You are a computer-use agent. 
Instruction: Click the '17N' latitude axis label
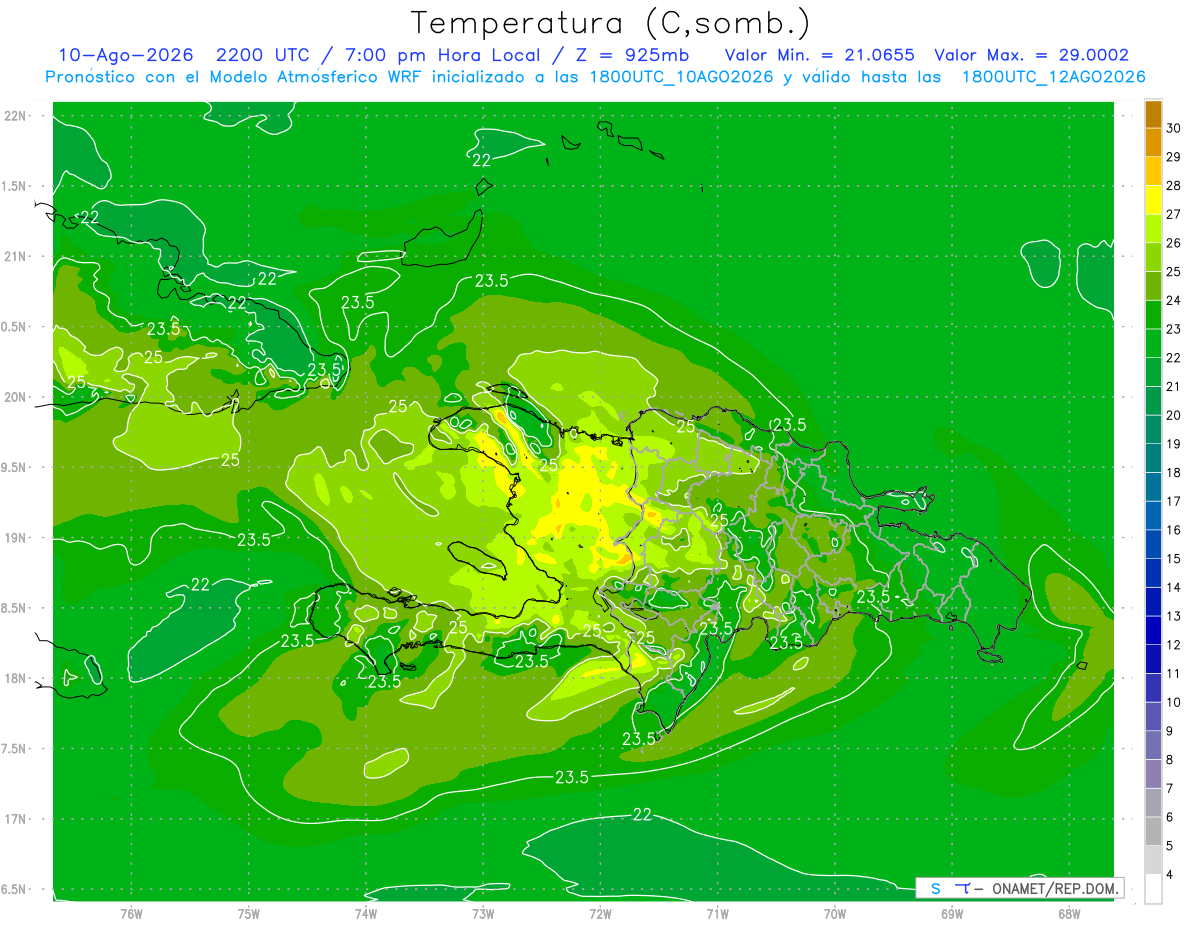pyautogui.click(x=15, y=819)
